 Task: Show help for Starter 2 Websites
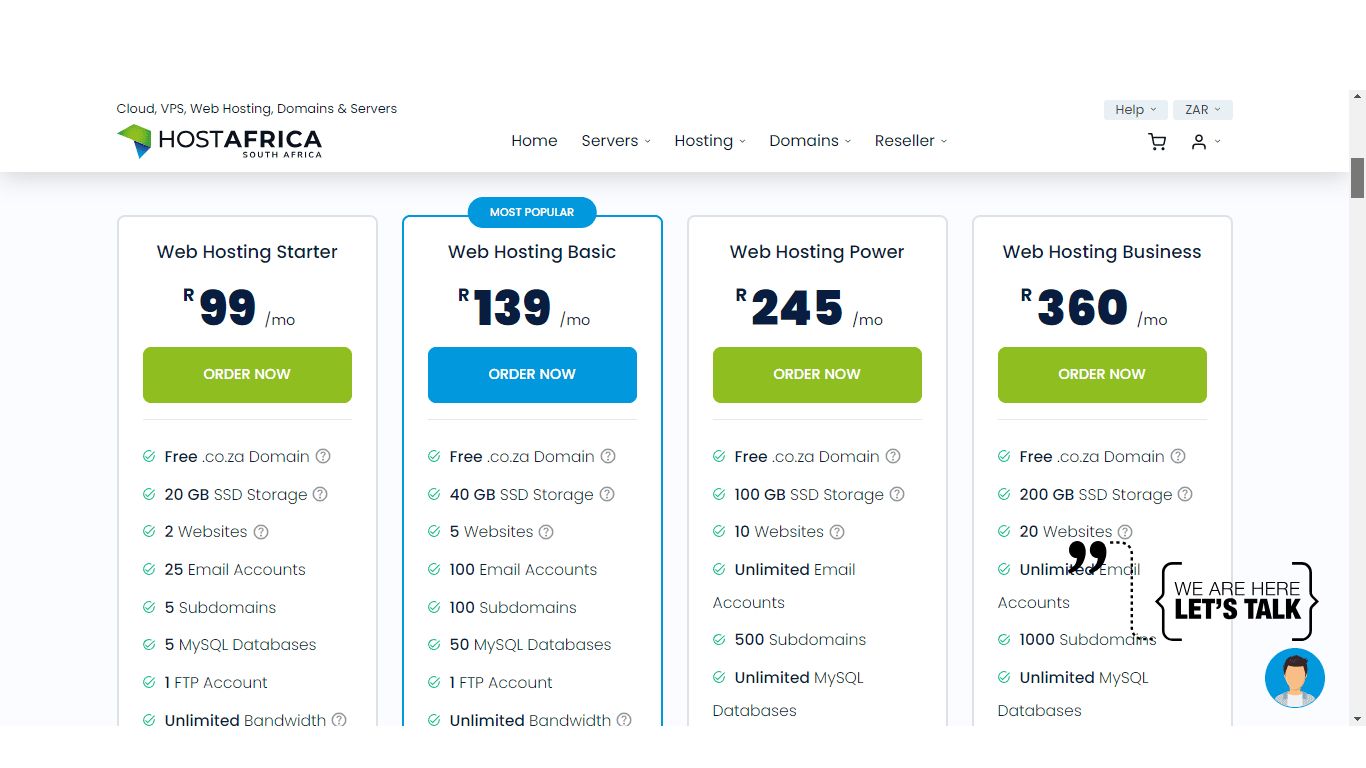click(261, 532)
